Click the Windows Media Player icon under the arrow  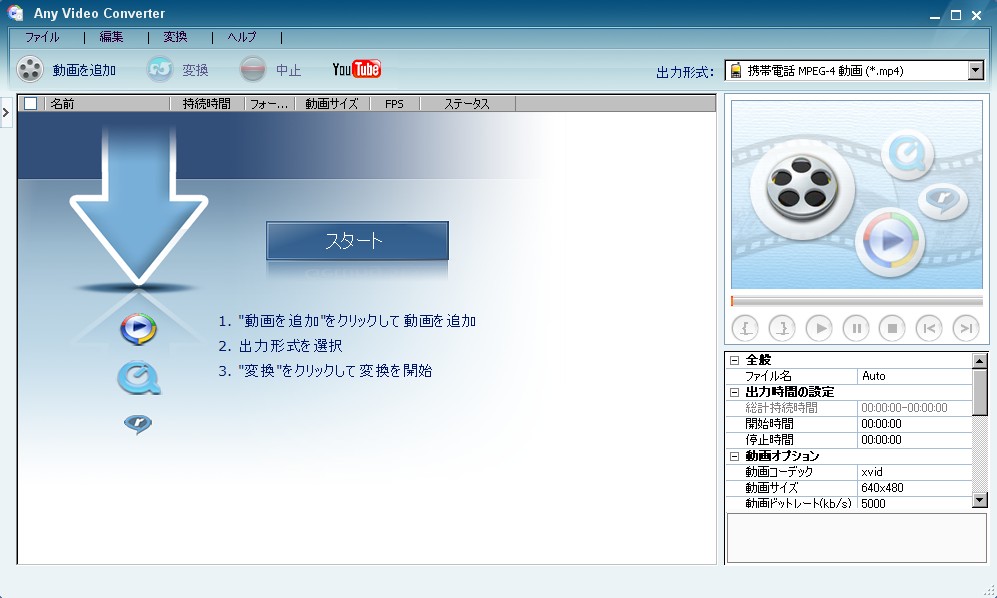point(138,328)
